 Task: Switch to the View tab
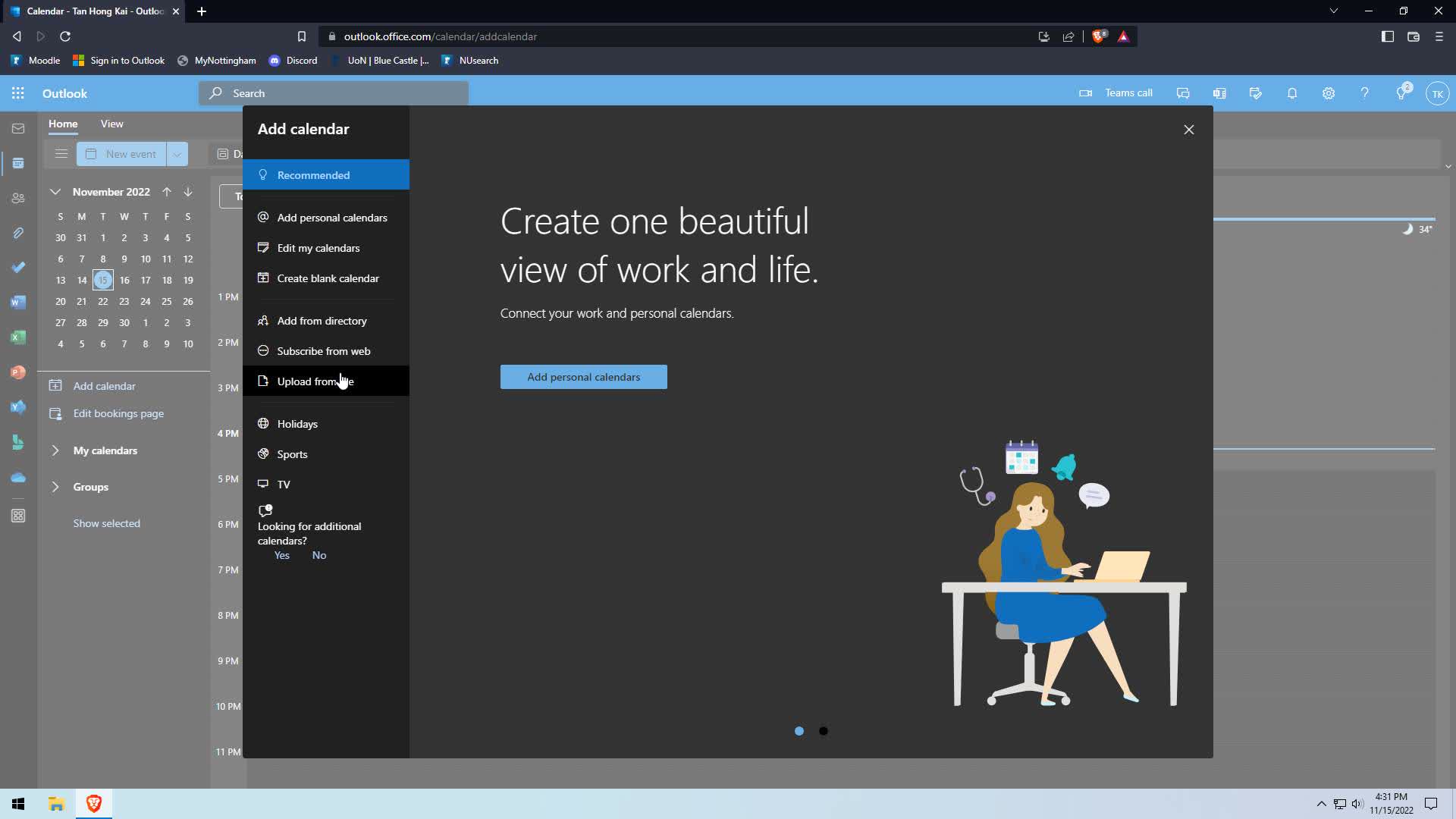pos(111,124)
